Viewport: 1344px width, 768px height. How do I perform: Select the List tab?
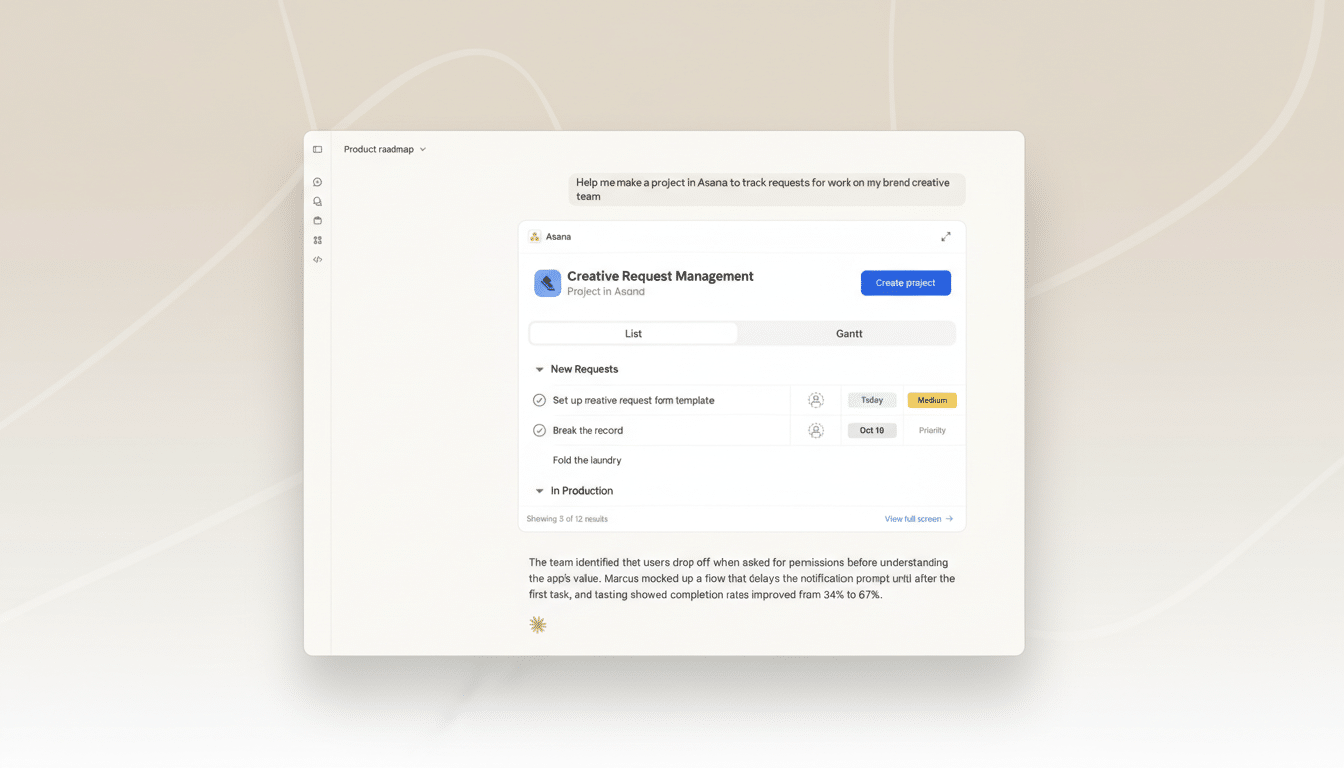634,333
